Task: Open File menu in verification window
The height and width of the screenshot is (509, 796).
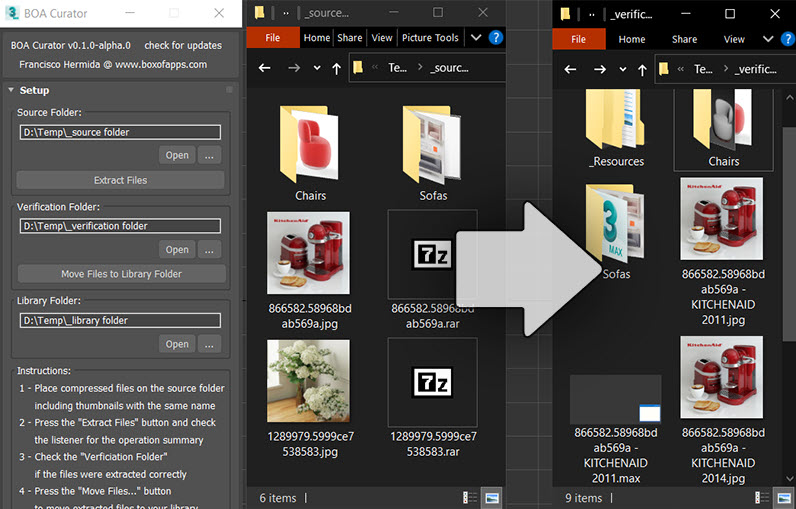Action: [578, 39]
